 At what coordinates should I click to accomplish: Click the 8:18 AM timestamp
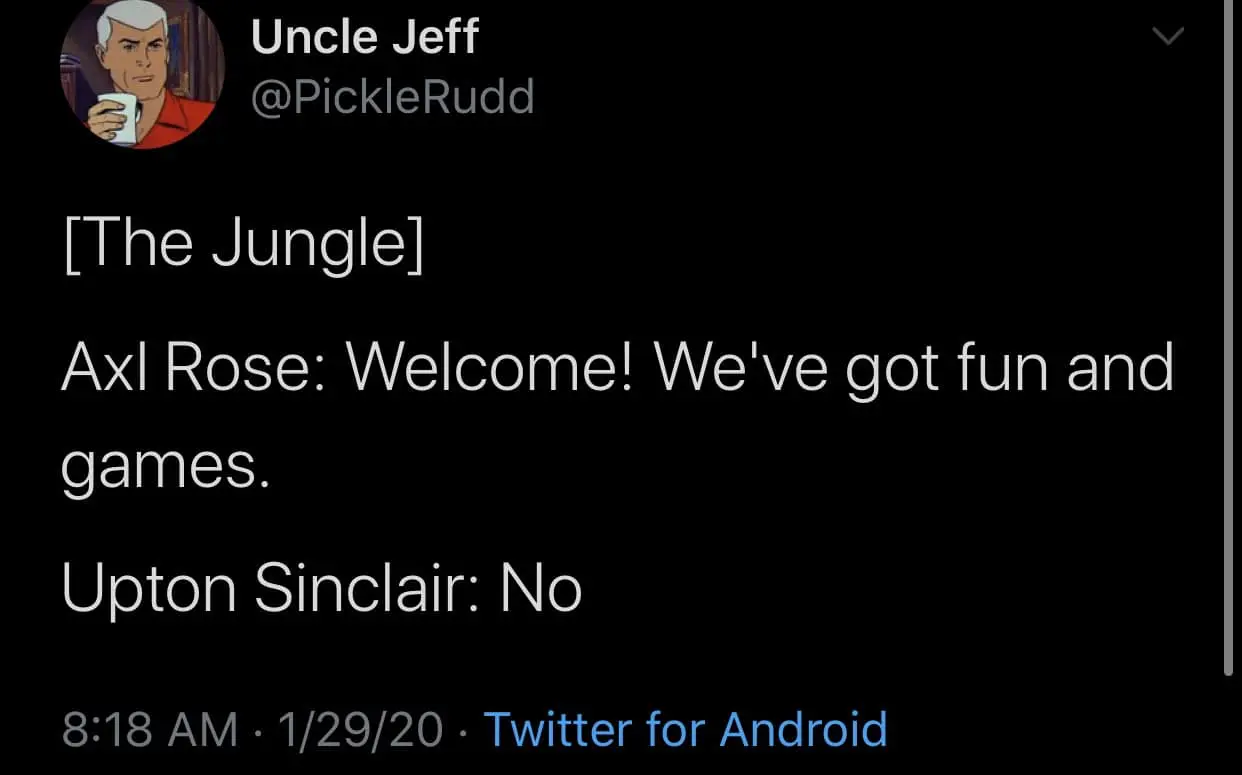pos(150,728)
